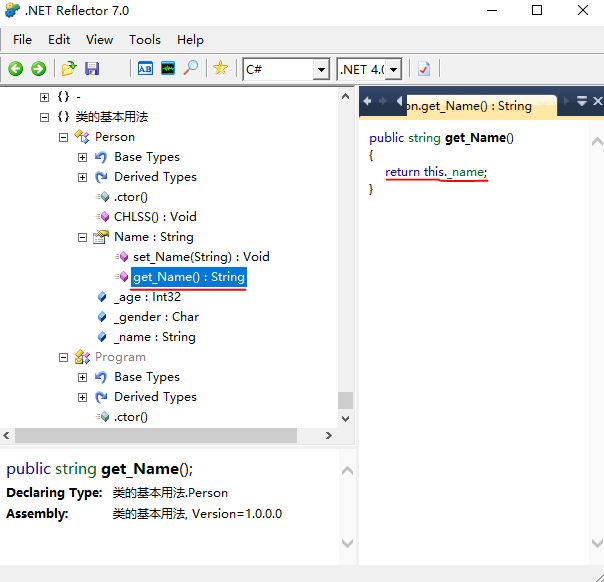Click the green Forward navigation arrow
Screen dimensions: 604x582
(39, 69)
